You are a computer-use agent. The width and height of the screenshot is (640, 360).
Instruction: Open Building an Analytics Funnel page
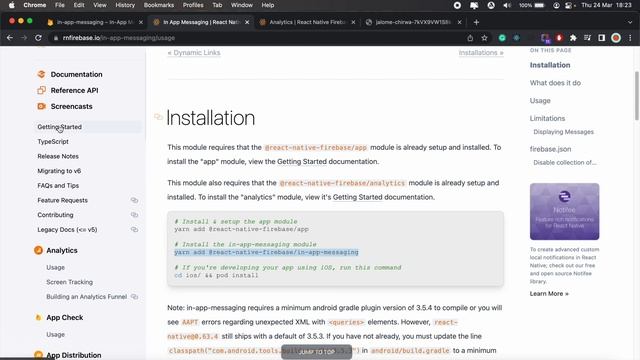87,297
